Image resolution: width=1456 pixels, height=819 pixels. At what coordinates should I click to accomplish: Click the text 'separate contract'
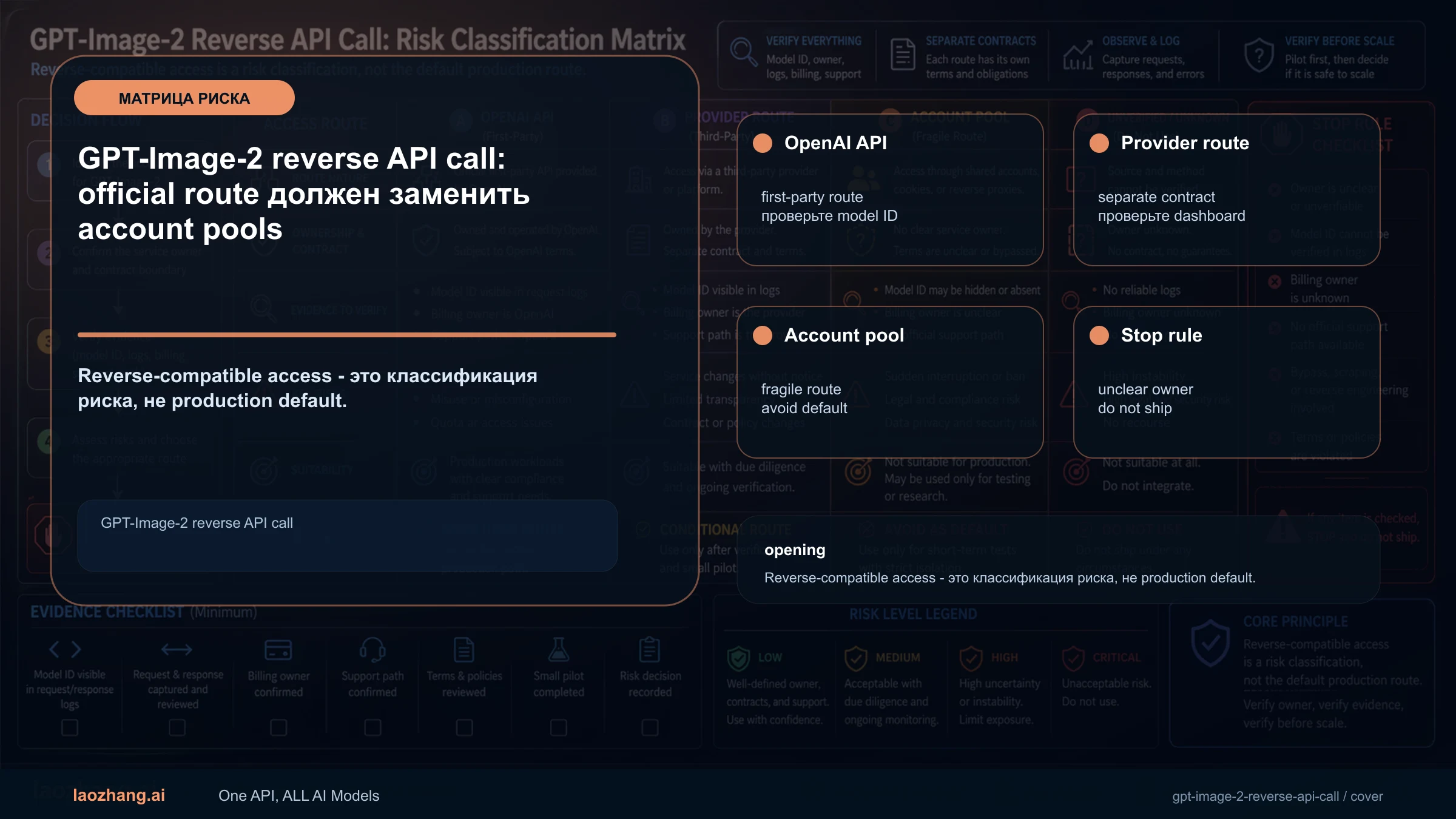pos(1156,197)
